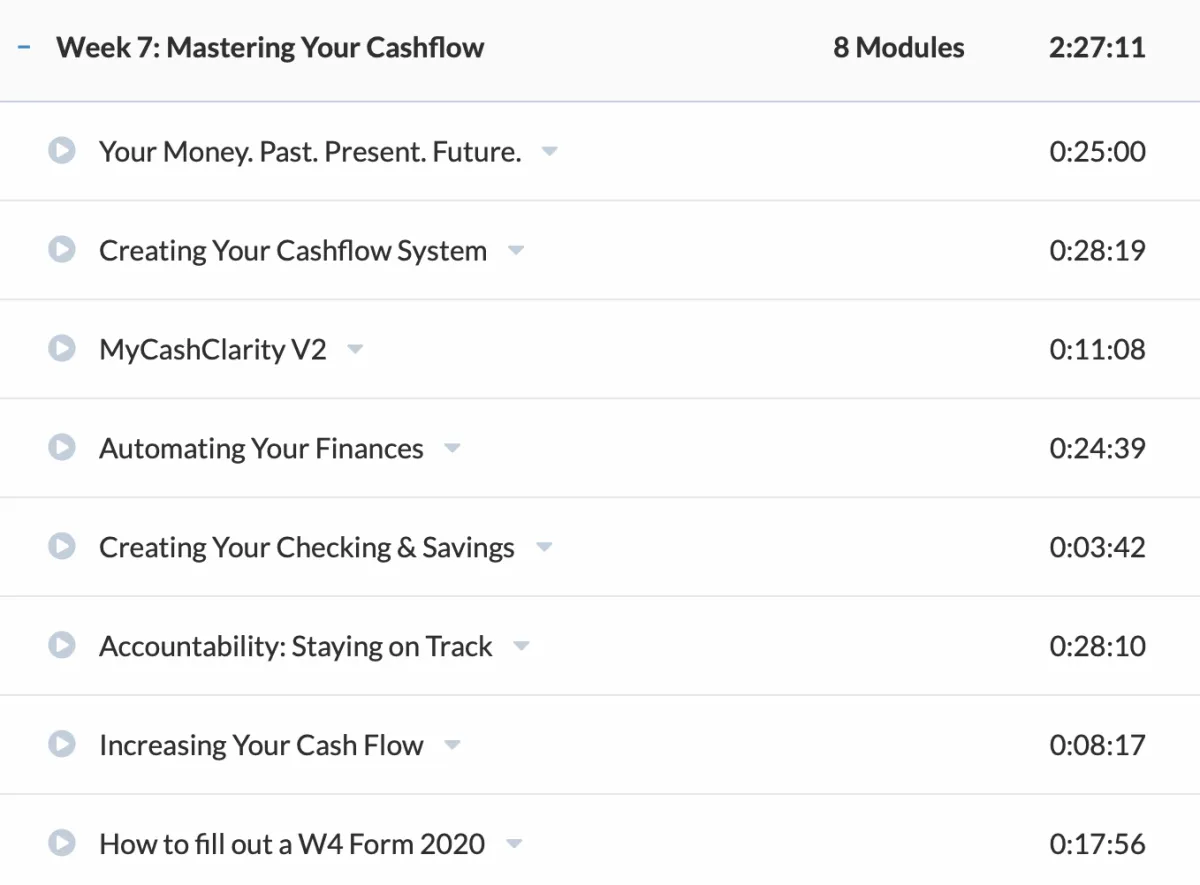Open dropdown arrow beside Creating Your Cashflow System
The width and height of the screenshot is (1200, 885).
(515, 251)
